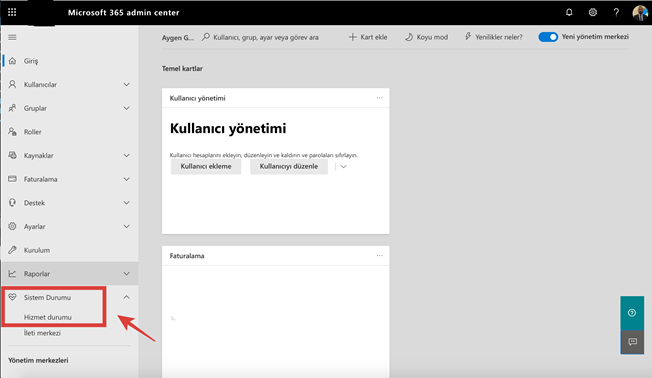Image resolution: width=652 pixels, height=378 pixels.
Task: Click the Raporlar chart icon
Action: click(12, 274)
